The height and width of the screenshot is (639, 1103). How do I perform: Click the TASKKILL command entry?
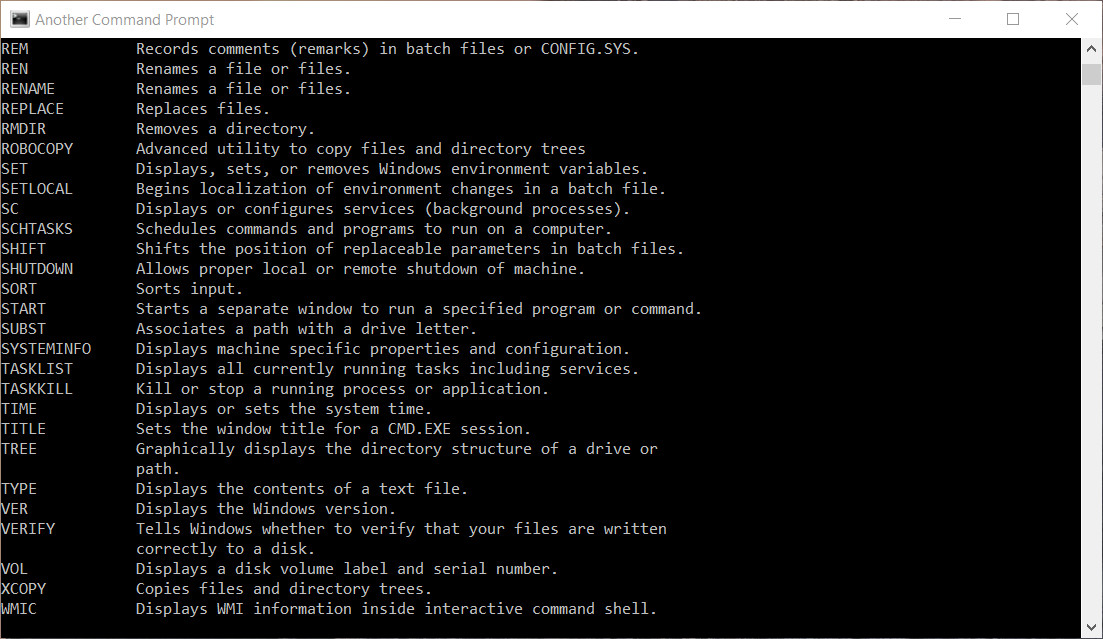[37, 389]
